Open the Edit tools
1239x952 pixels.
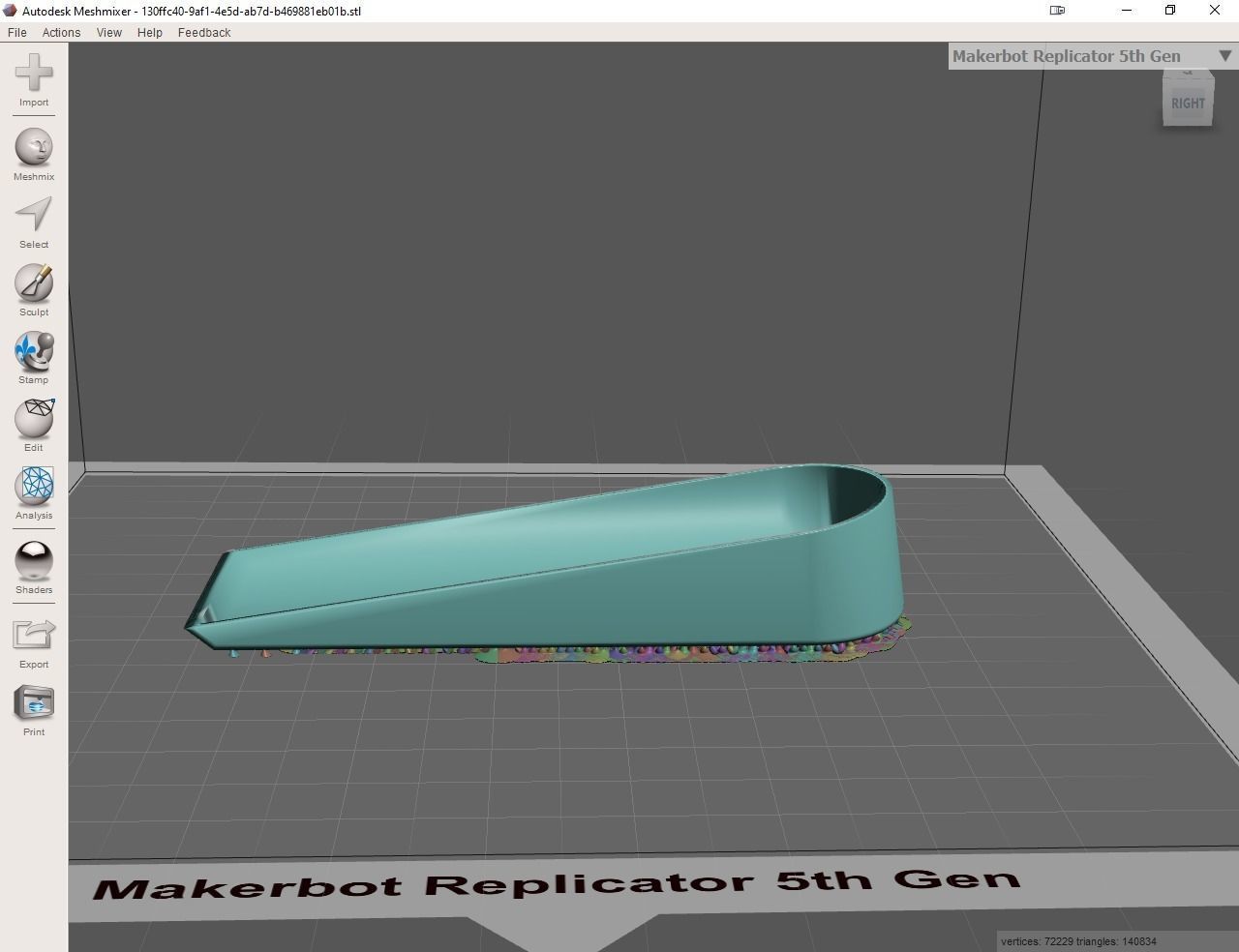(34, 426)
